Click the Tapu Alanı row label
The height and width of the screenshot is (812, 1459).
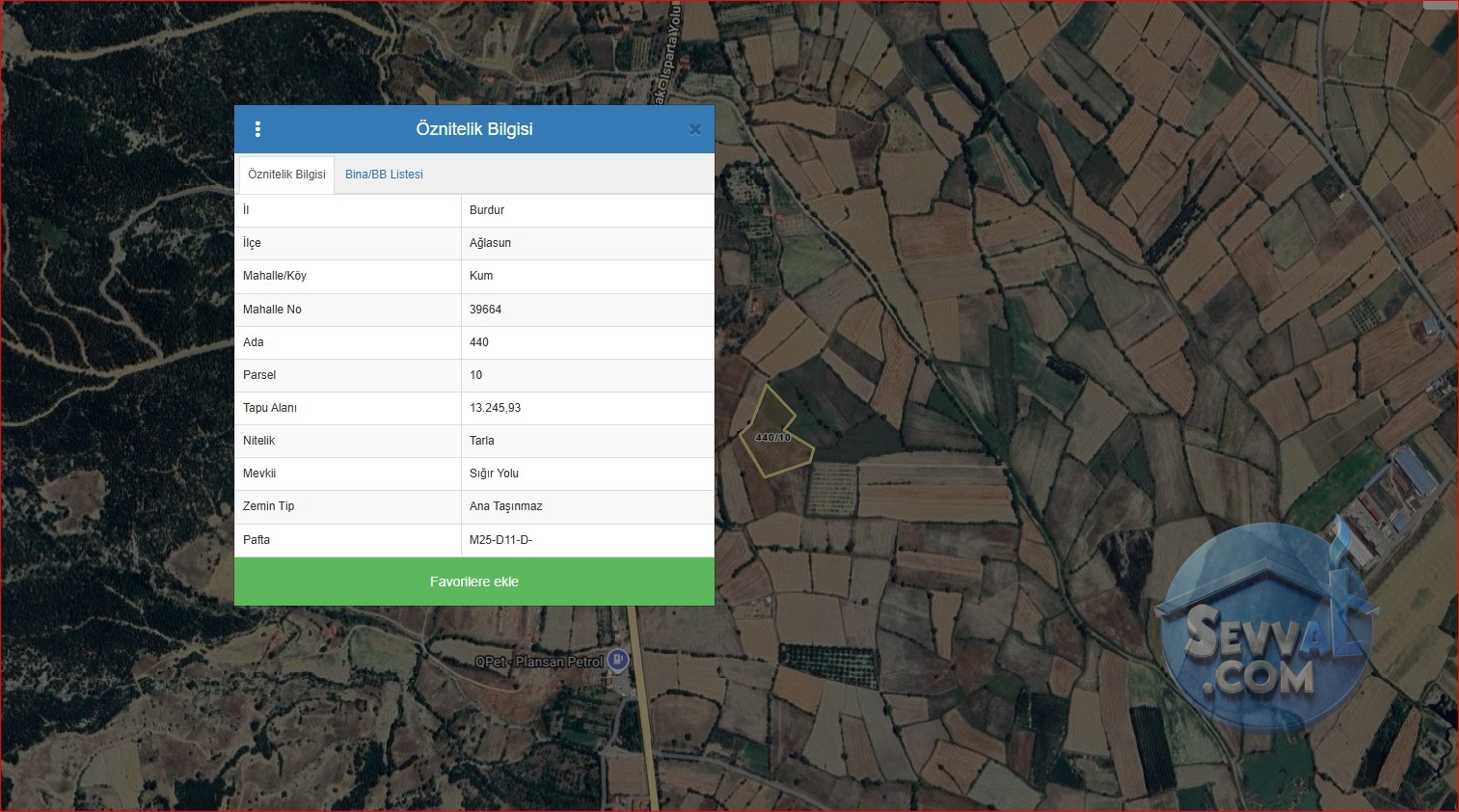[x=270, y=408]
